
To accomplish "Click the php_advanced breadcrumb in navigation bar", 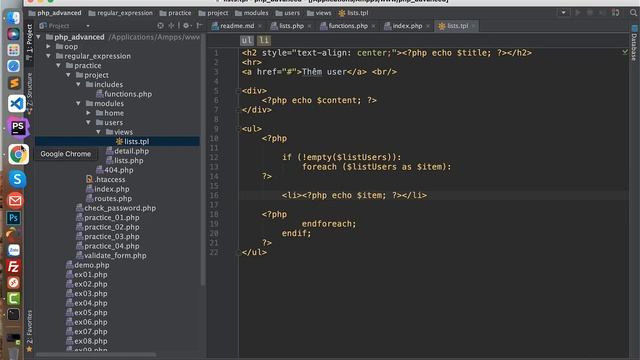I will (x=55, y=13).
